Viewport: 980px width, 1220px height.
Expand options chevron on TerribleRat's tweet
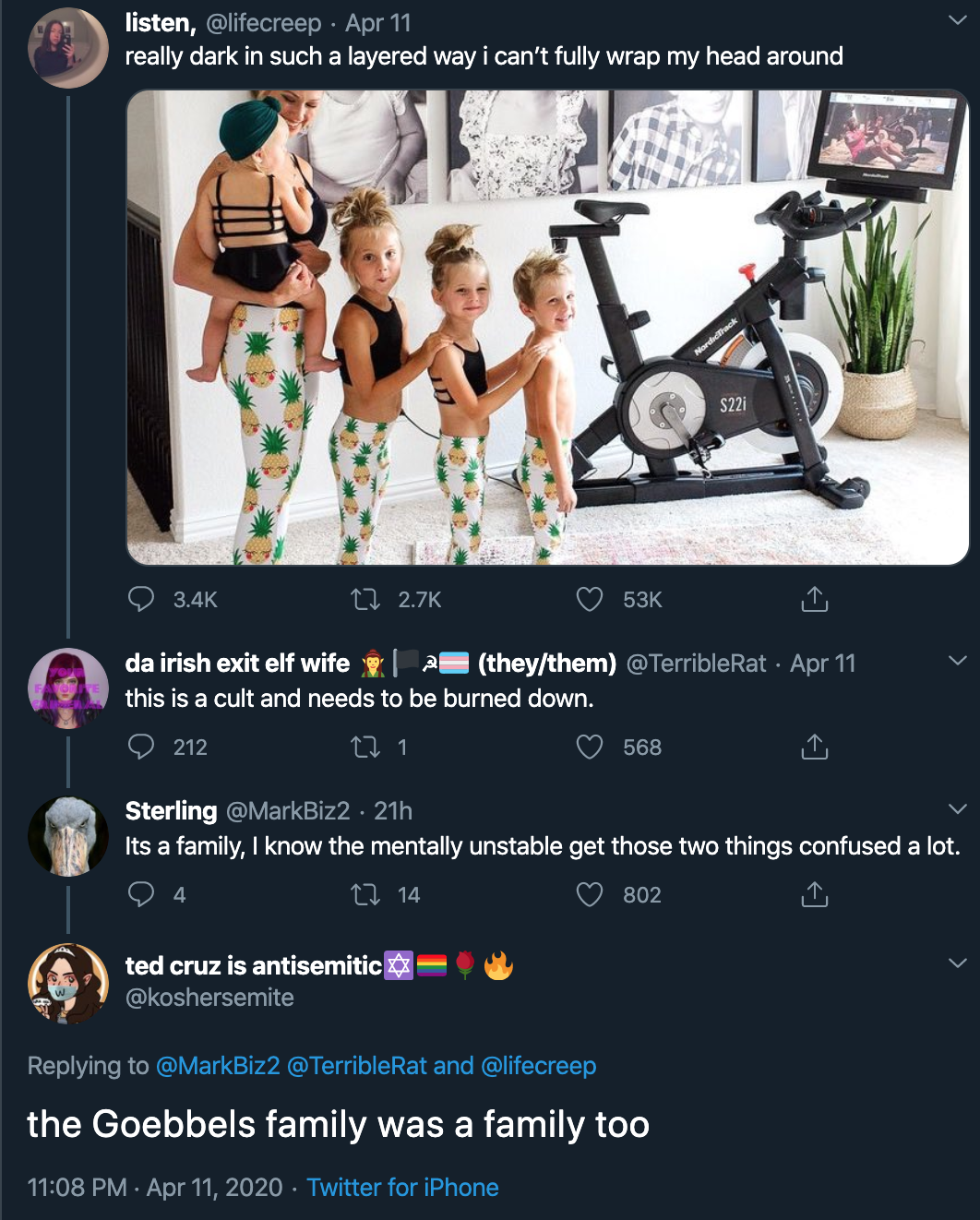957,661
